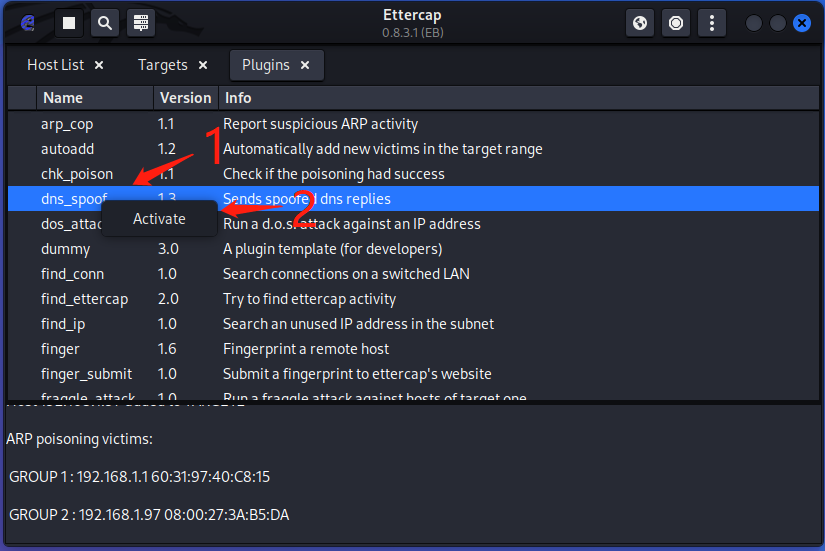Click version 2.0 of find_ettercap

click(168, 299)
